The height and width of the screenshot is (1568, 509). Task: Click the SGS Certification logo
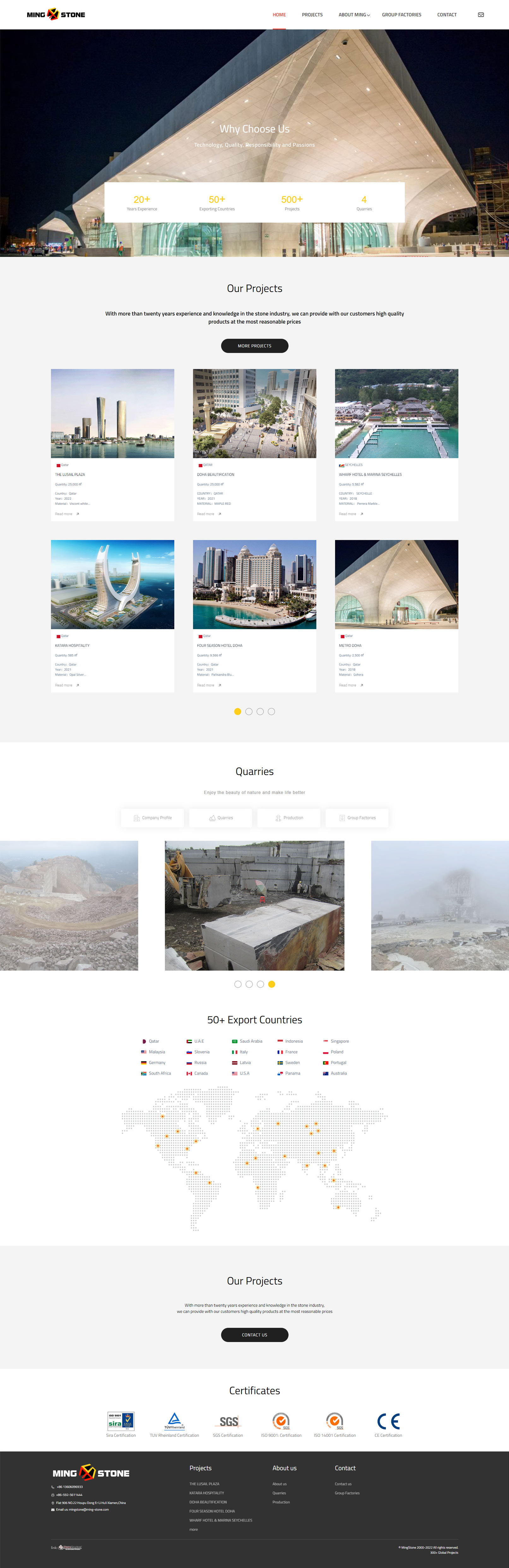coord(228,1421)
